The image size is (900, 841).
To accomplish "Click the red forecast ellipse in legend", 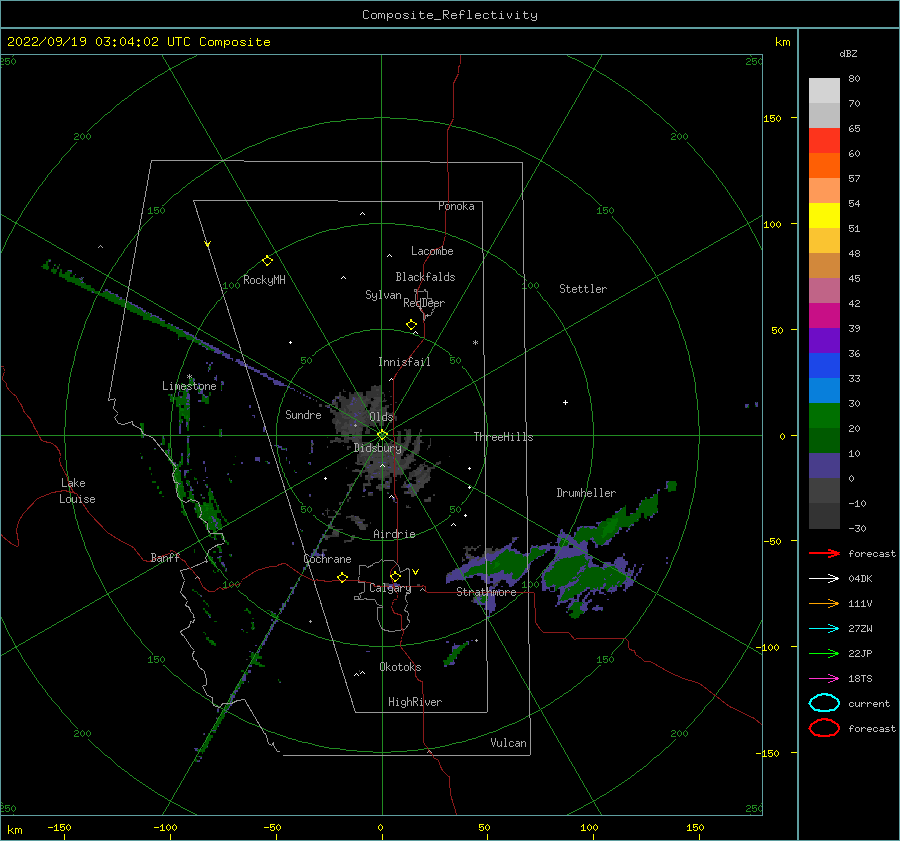I will (x=824, y=728).
